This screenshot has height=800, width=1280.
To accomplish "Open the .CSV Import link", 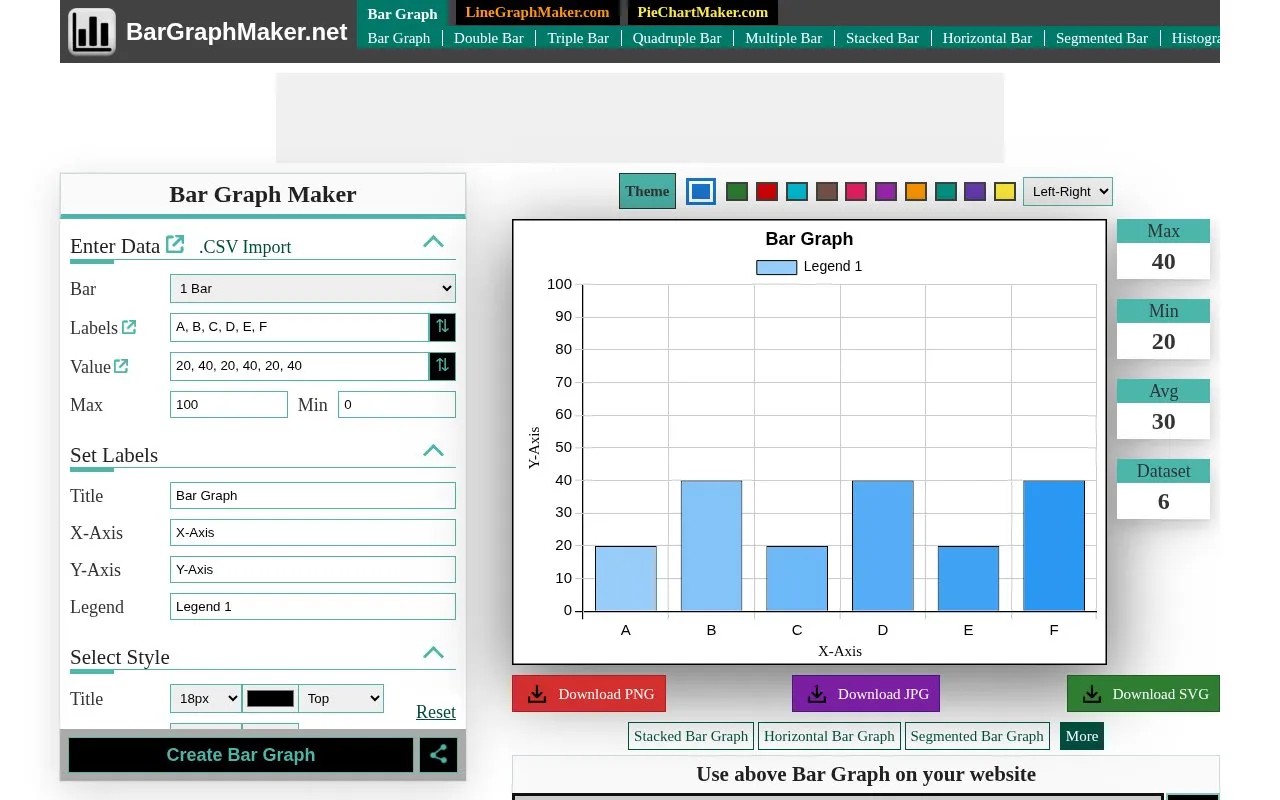I will pyautogui.click(x=245, y=247).
